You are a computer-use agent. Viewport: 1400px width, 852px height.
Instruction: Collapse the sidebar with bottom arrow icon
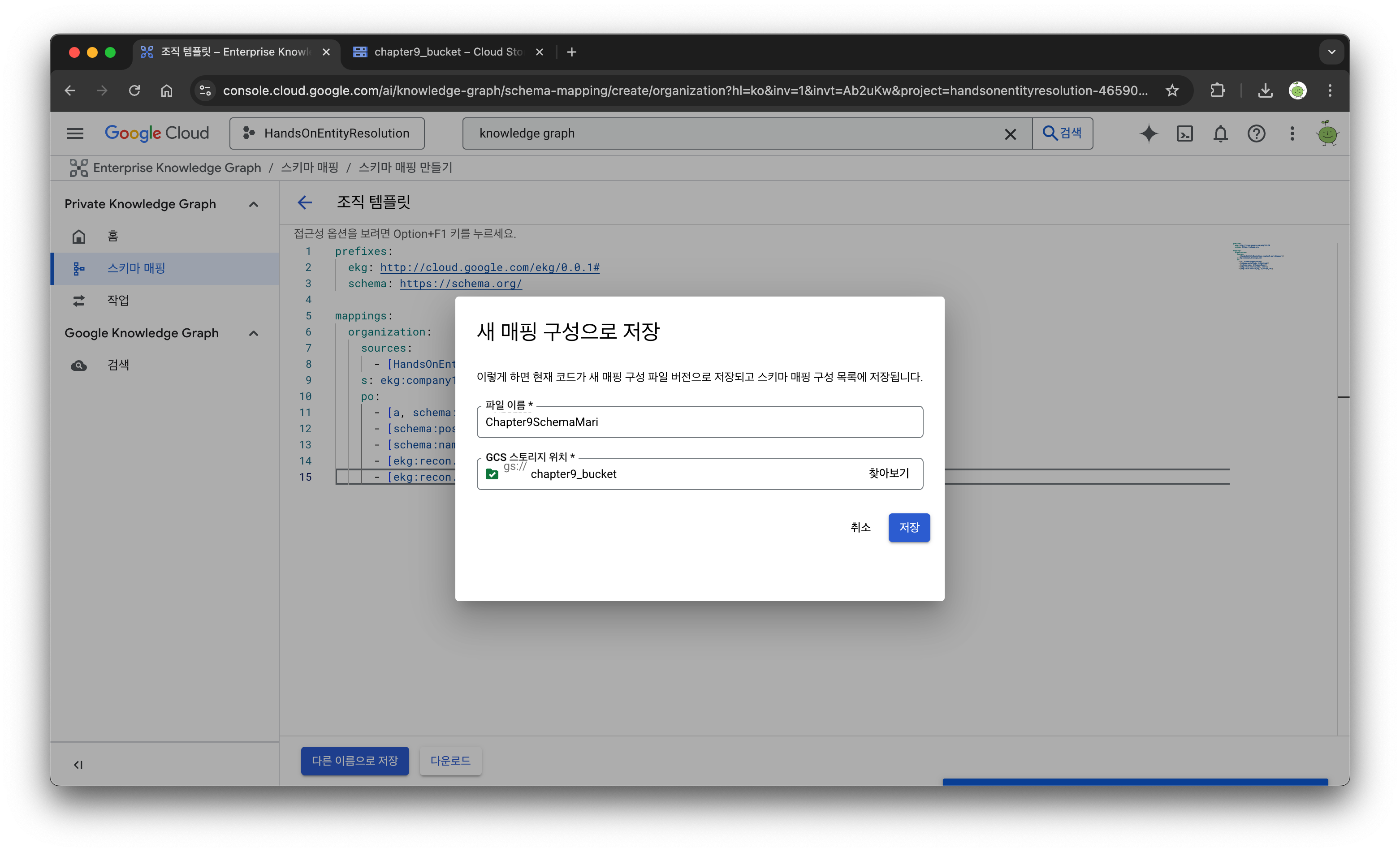[78, 765]
